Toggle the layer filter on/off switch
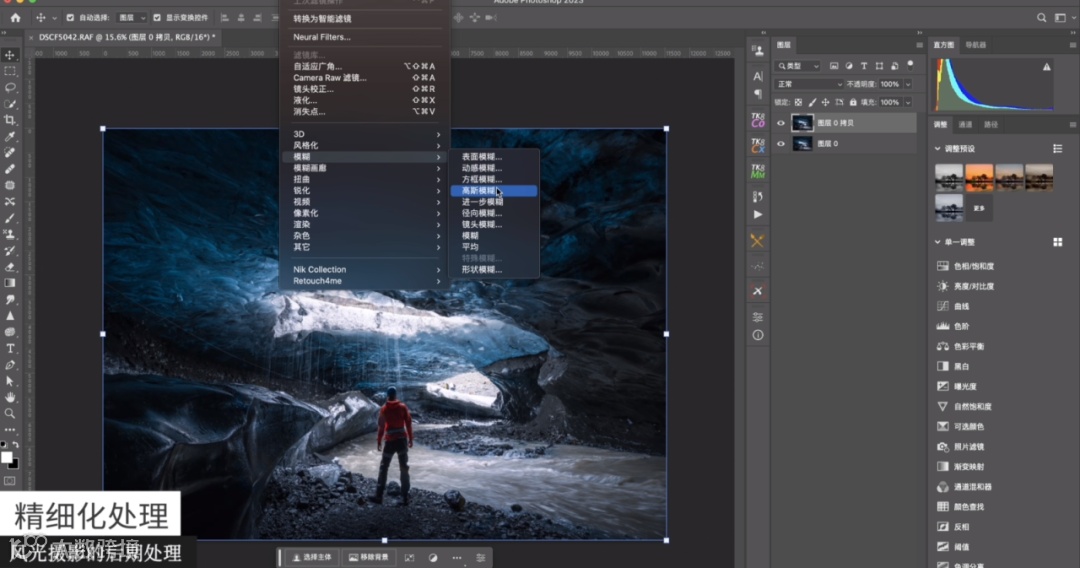This screenshot has width=1080, height=568. click(x=910, y=65)
